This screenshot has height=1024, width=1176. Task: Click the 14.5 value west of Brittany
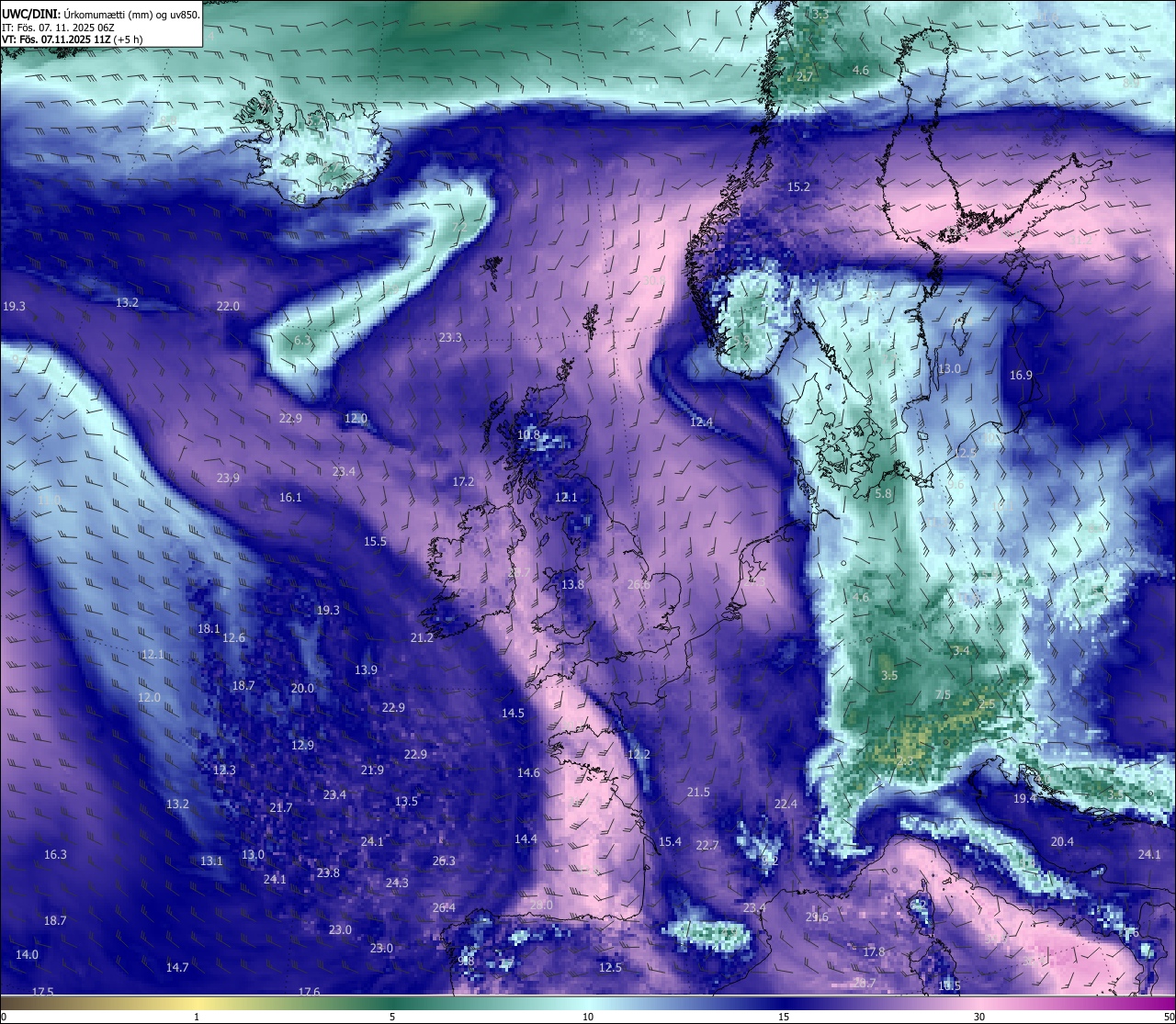[513, 713]
